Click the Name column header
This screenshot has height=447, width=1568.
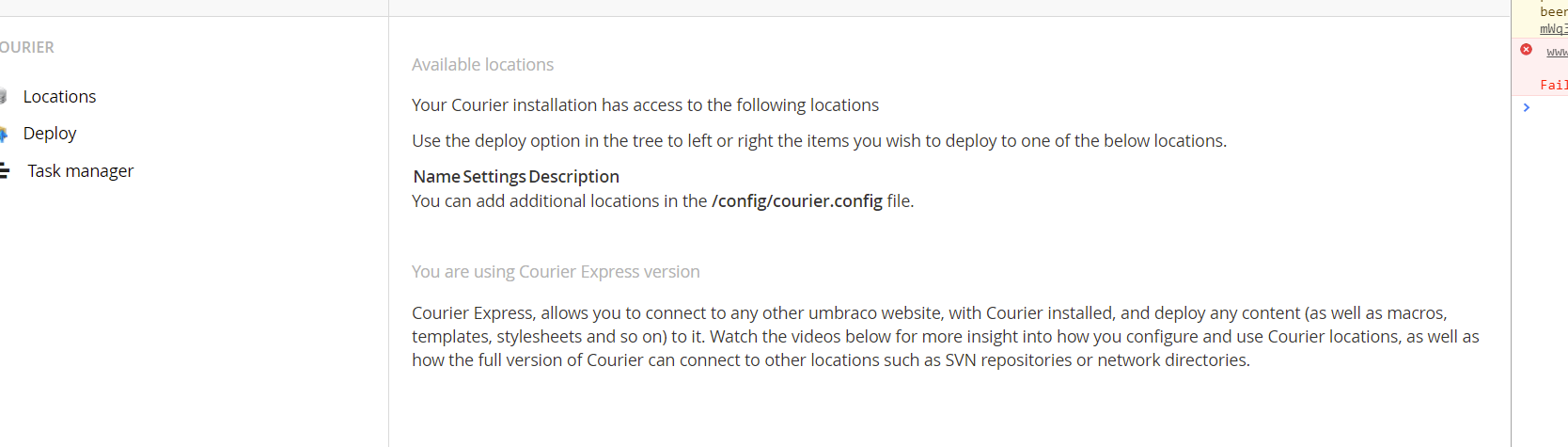pyautogui.click(x=437, y=176)
